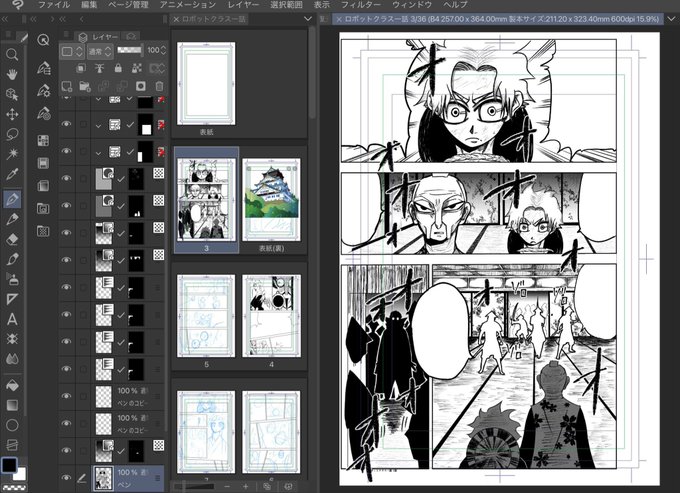Open the 編集 menu
680x493 pixels.
pos(89,5)
